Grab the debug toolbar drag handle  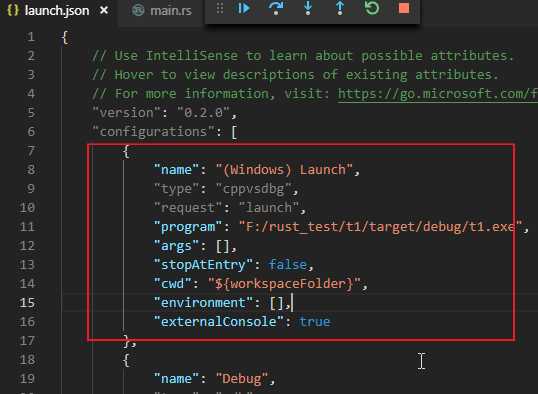[220, 8]
